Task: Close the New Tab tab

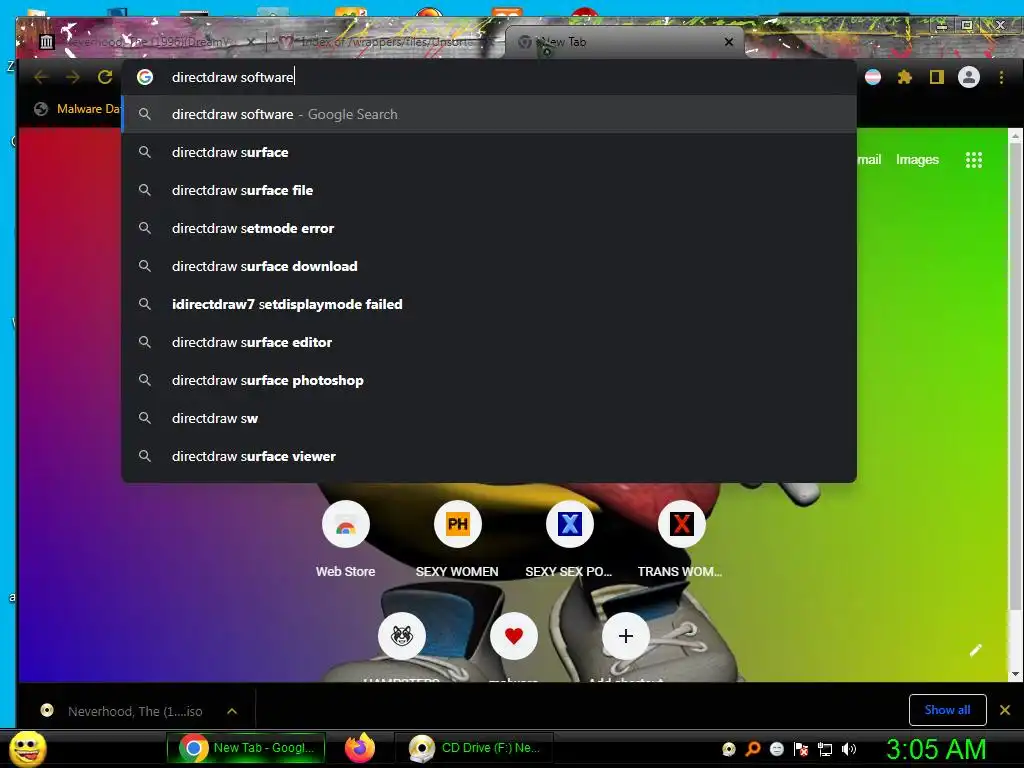Action: [729, 42]
